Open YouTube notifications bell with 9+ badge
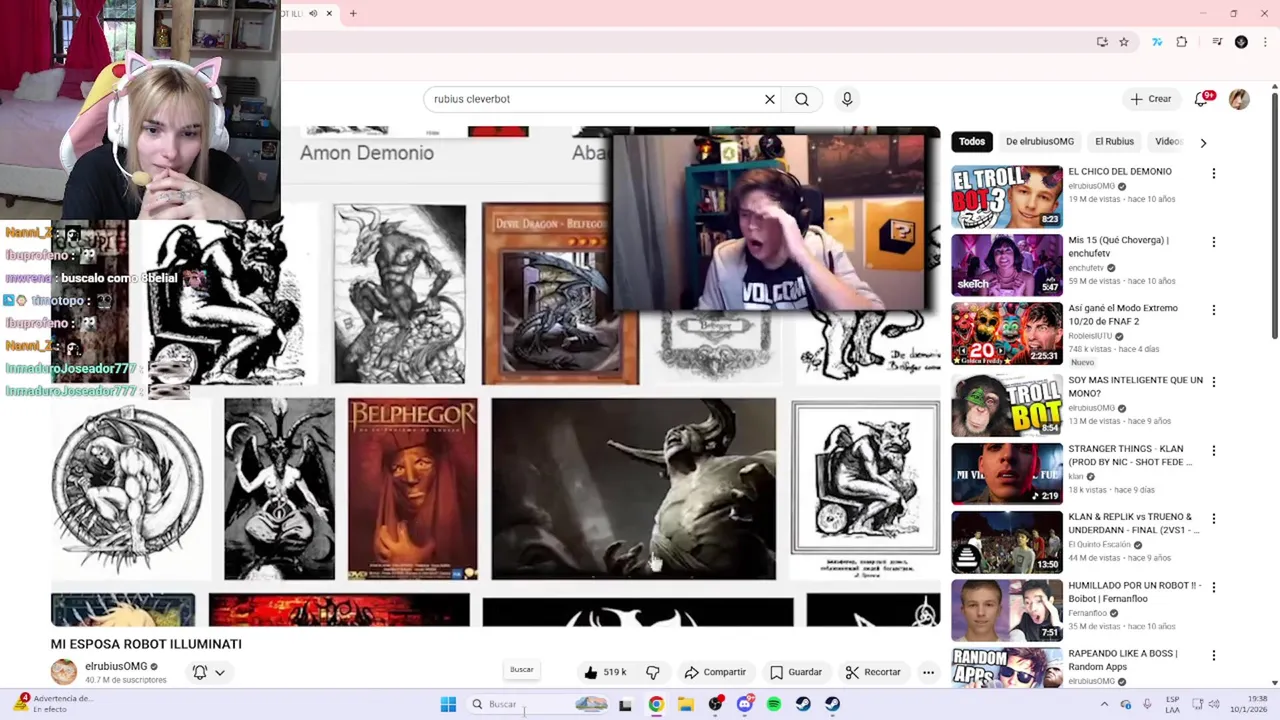This screenshot has height=720, width=1280. pos(1202,98)
